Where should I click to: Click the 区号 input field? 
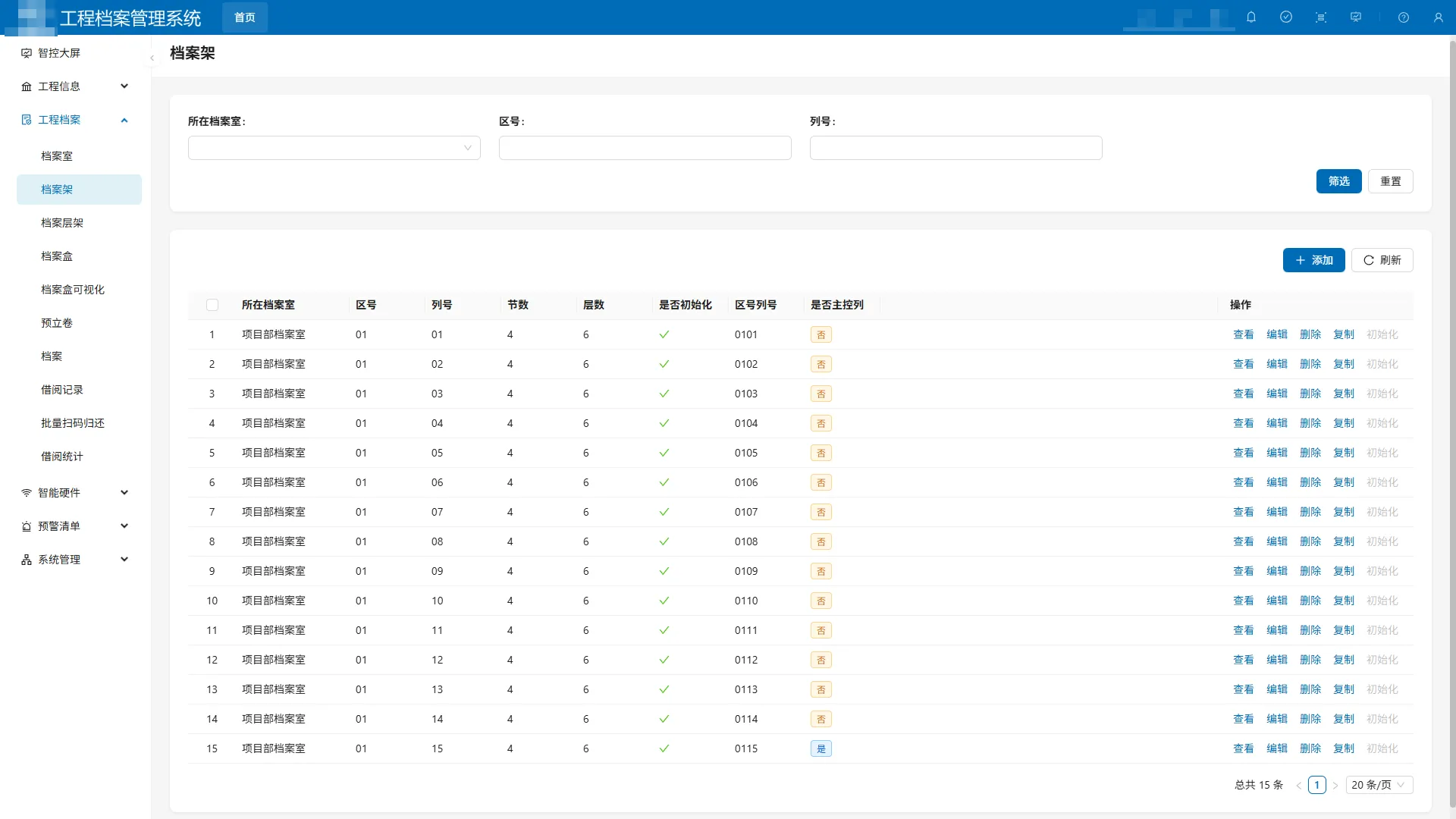click(645, 148)
